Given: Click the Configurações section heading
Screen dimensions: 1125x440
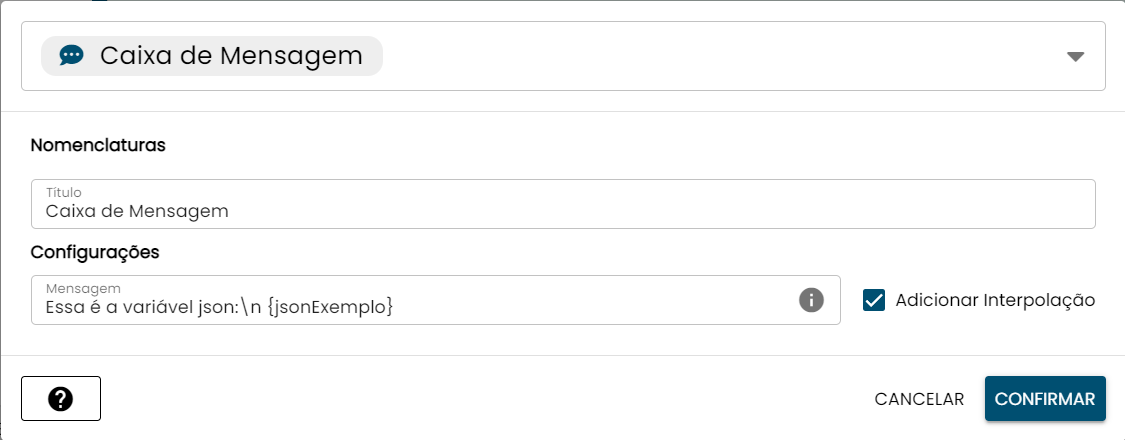Looking at the screenshot, I should 95,252.
